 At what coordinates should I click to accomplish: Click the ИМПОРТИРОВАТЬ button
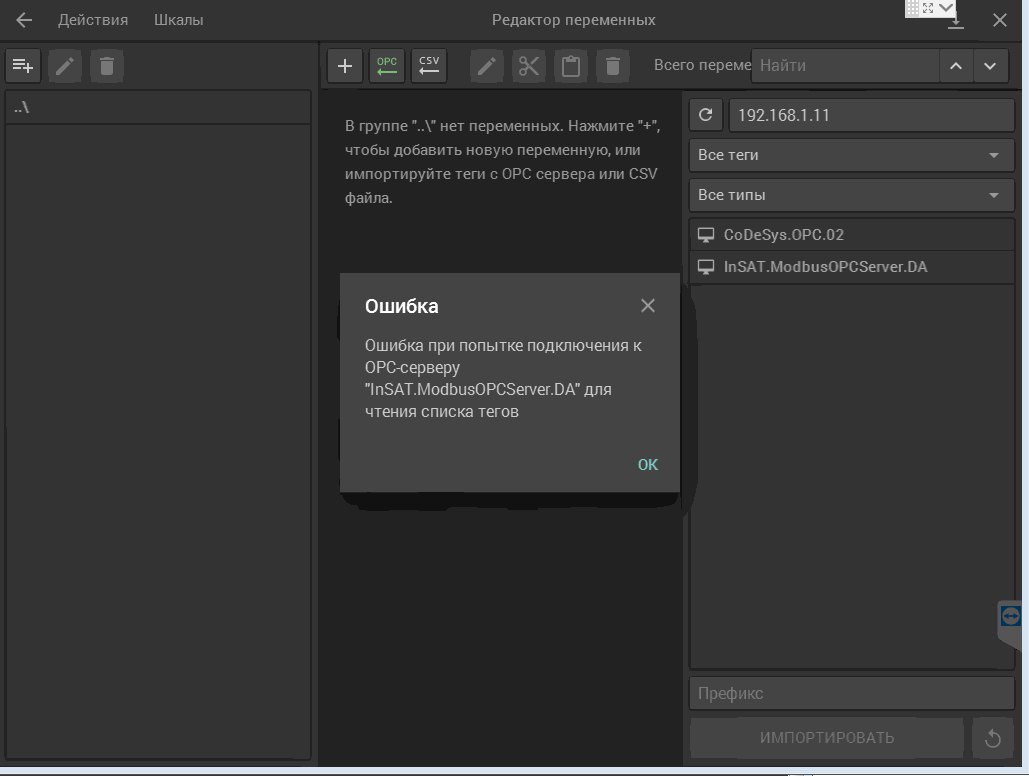(x=827, y=738)
